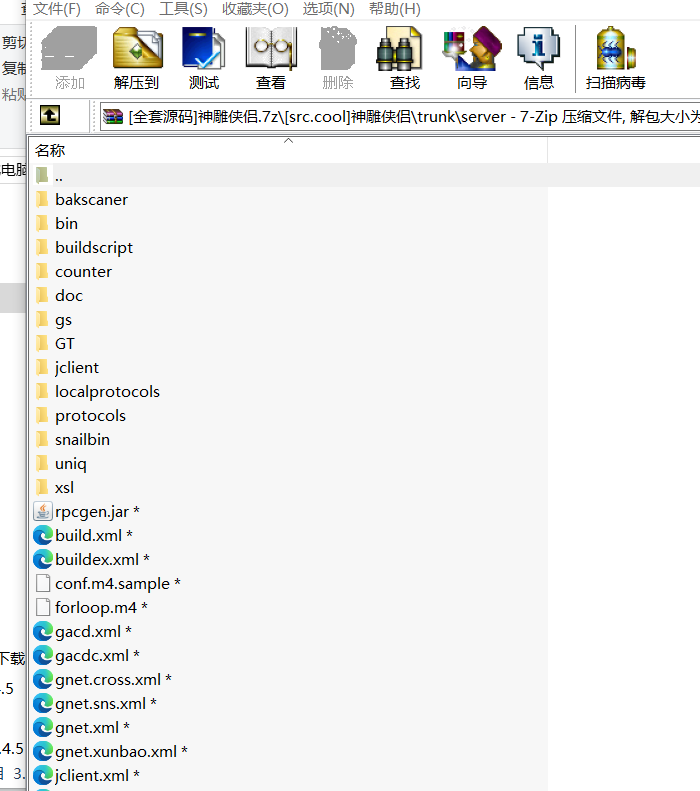Screen dimensions: 700x791
Task: Open the 命令(C) menu
Action: click(120, 9)
